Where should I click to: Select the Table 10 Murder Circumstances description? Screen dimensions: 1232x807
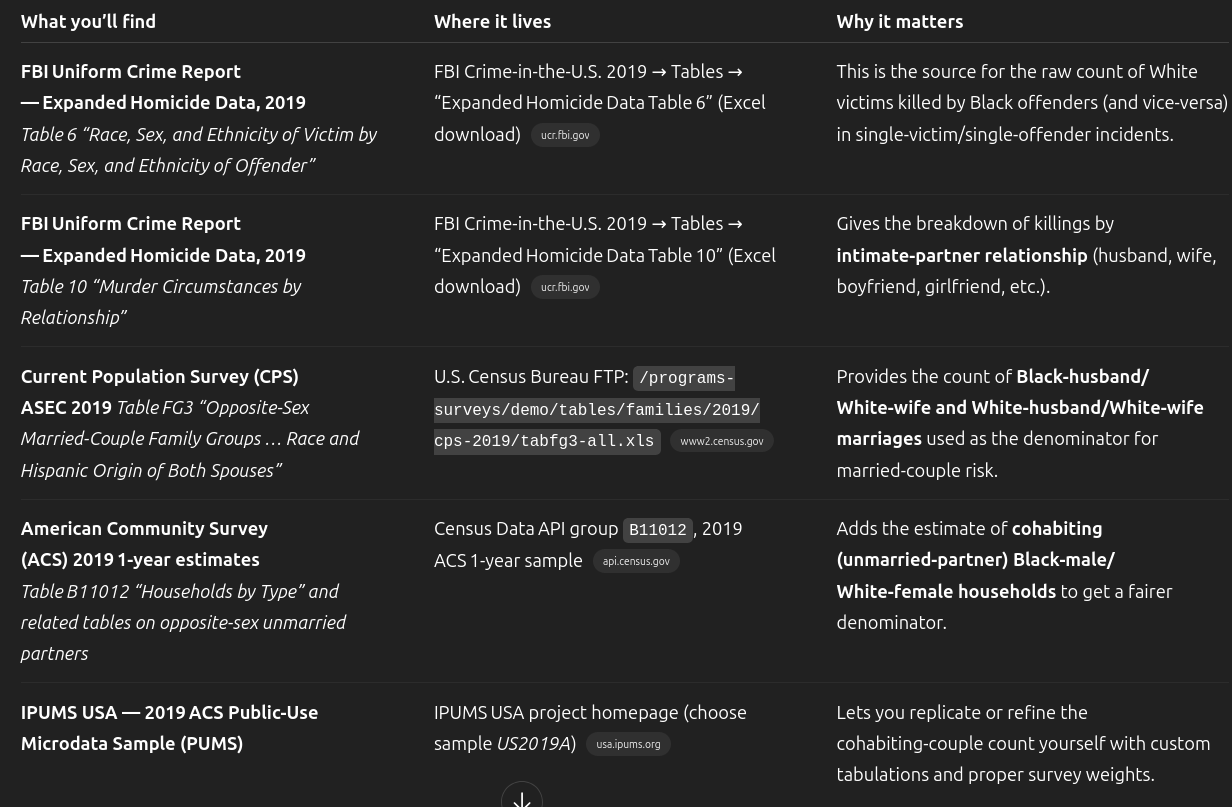click(x=161, y=302)
